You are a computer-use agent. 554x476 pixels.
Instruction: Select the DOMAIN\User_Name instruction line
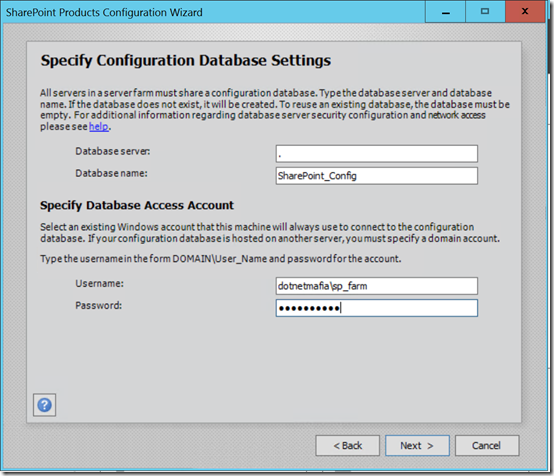(221, 259)
